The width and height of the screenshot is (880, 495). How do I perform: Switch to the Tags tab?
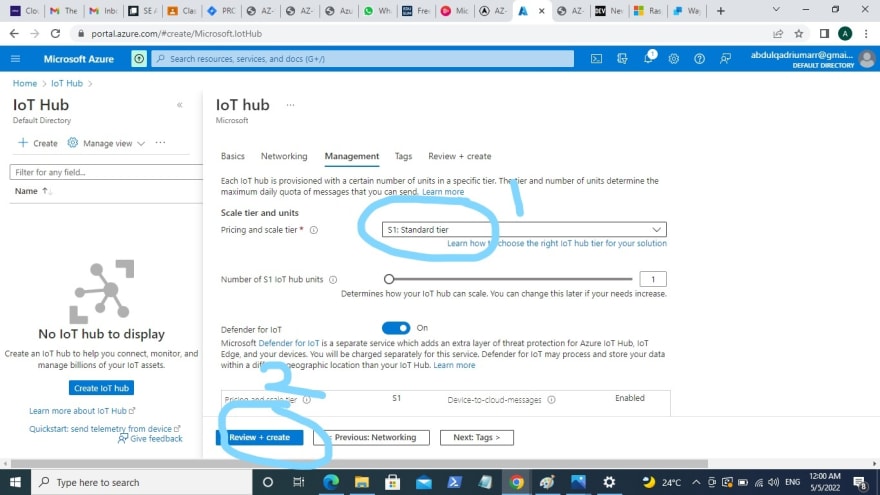pyautogui.click(x=403, y=156)
